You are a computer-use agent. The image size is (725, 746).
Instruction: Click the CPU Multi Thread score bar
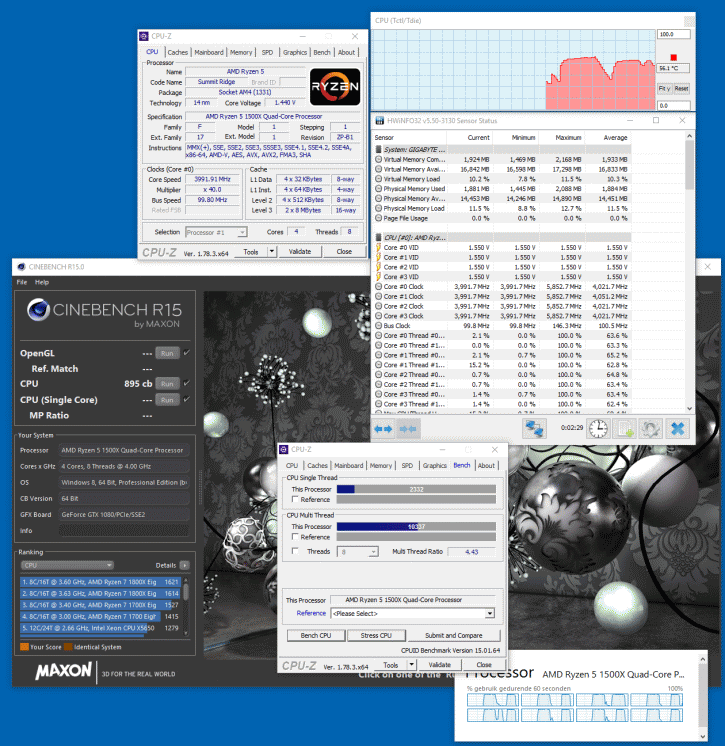[x=416, y=526]
